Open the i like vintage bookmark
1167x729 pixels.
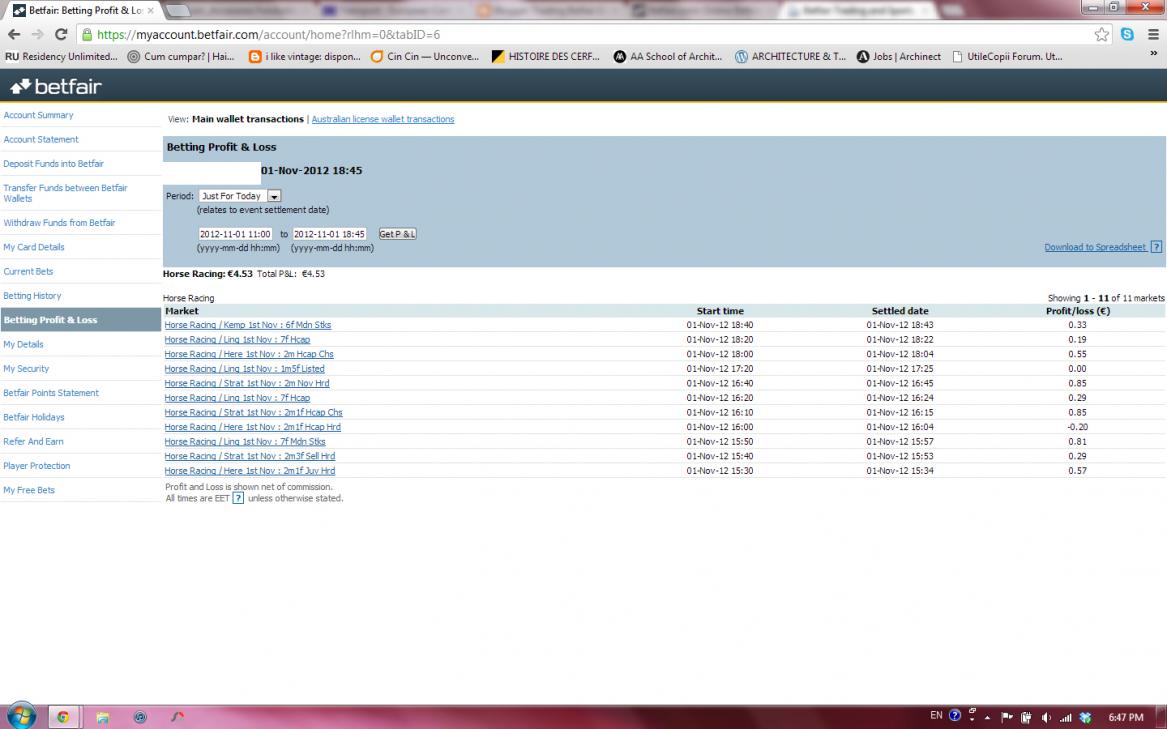tap(304, 57)
